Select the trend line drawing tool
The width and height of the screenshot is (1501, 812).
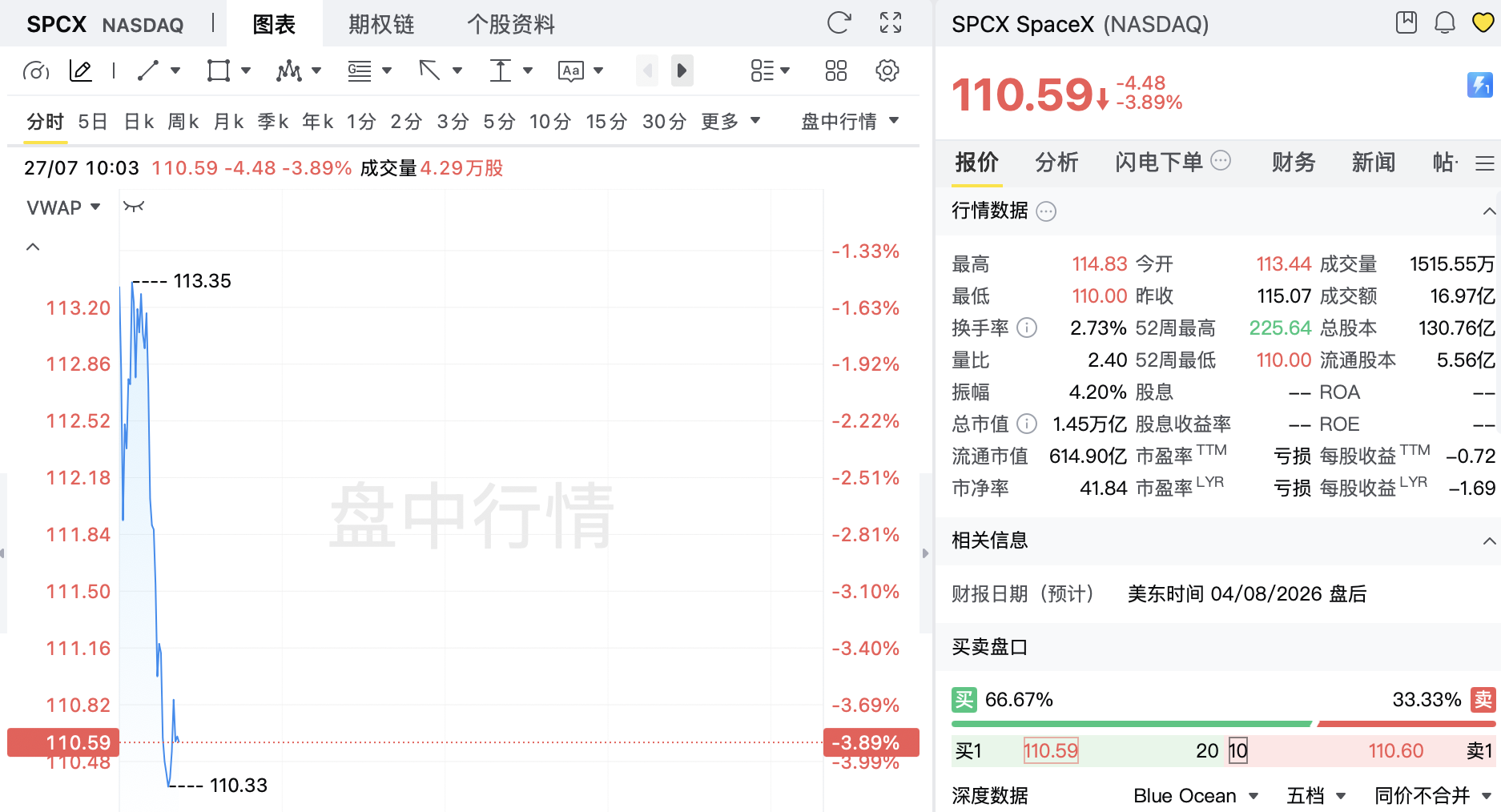(x=148, y=70)
